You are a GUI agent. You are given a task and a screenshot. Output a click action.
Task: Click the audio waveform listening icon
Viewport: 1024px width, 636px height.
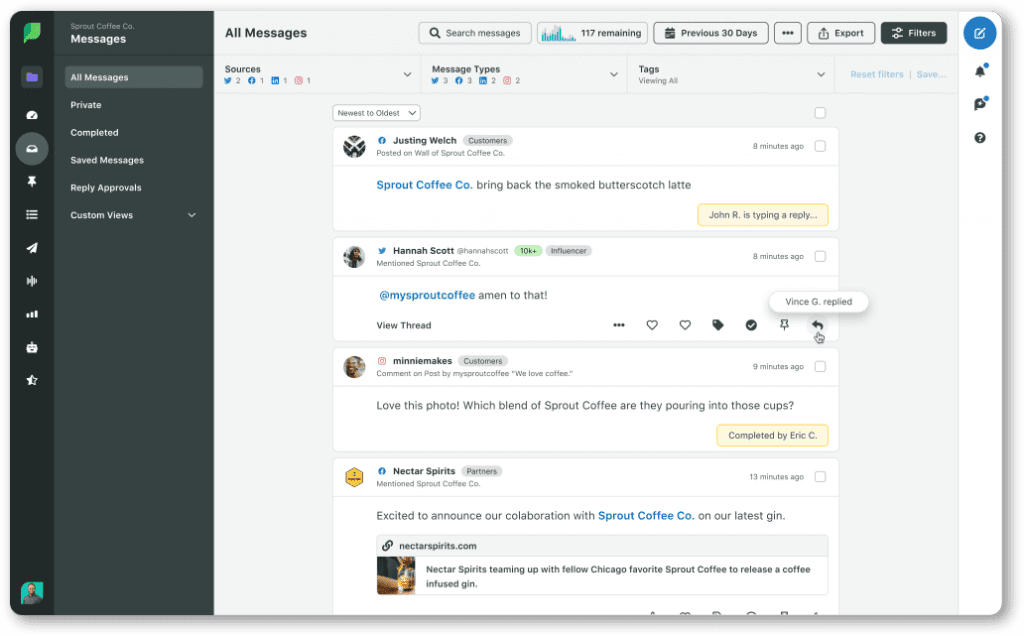31,280
